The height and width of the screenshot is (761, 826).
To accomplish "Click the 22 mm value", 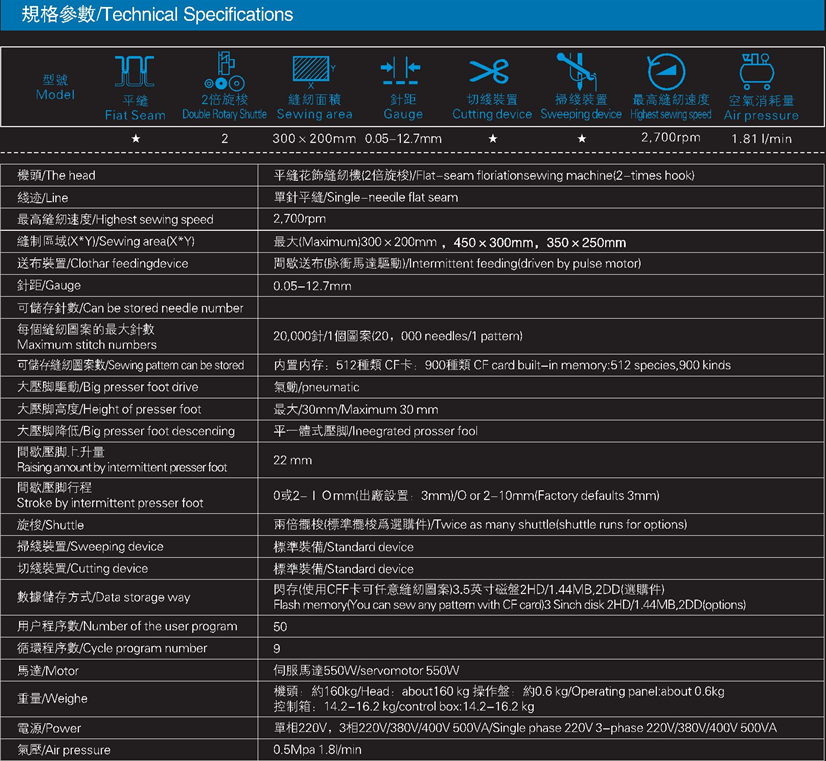I will [292, 460].
